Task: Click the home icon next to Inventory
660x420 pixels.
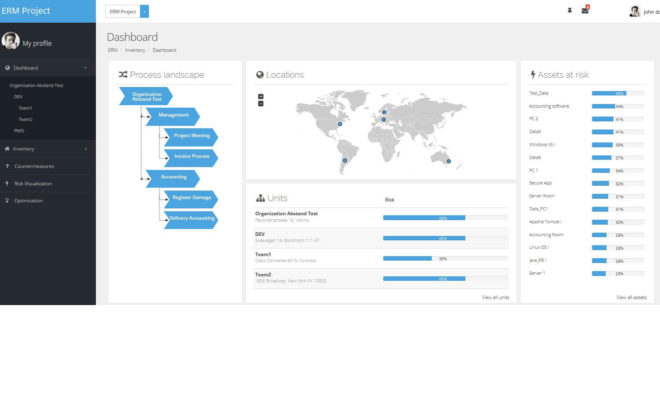Action: point(7,149)
